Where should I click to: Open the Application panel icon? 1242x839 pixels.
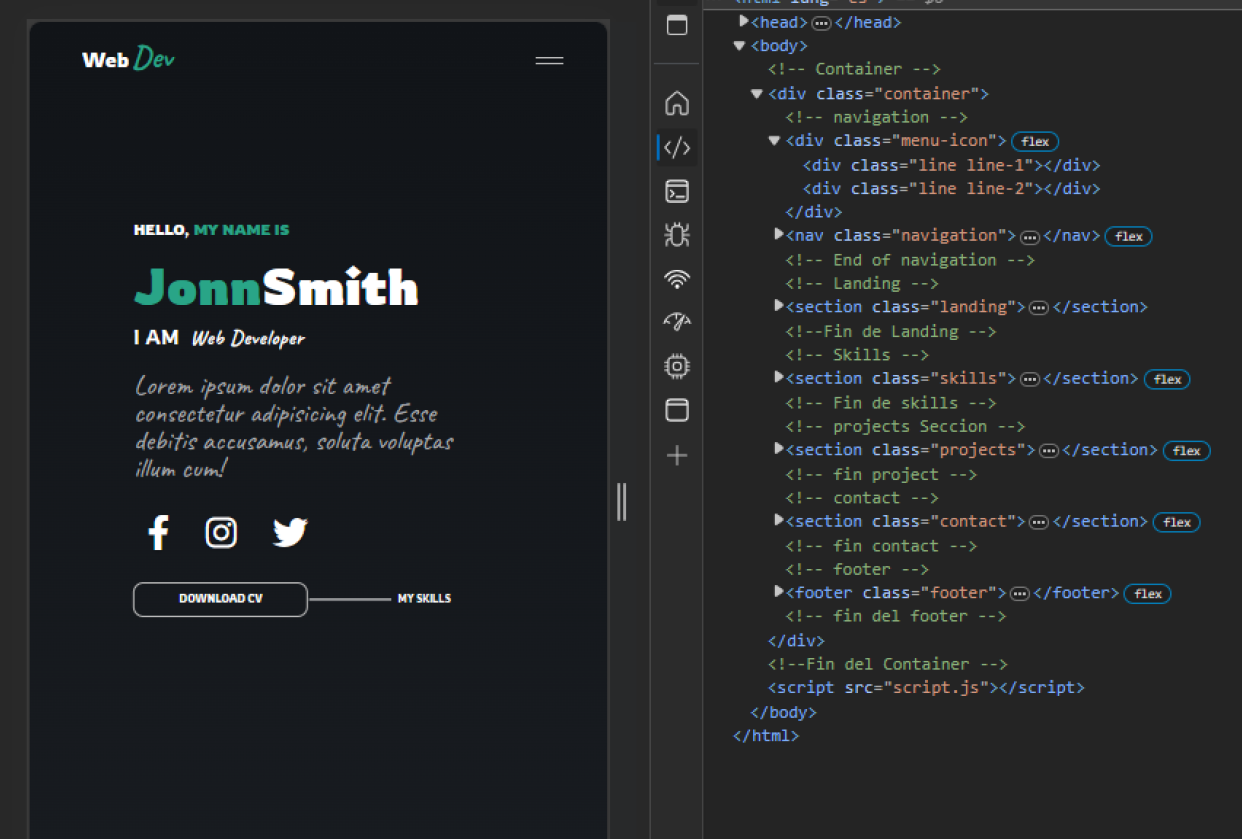click(677, 410)
